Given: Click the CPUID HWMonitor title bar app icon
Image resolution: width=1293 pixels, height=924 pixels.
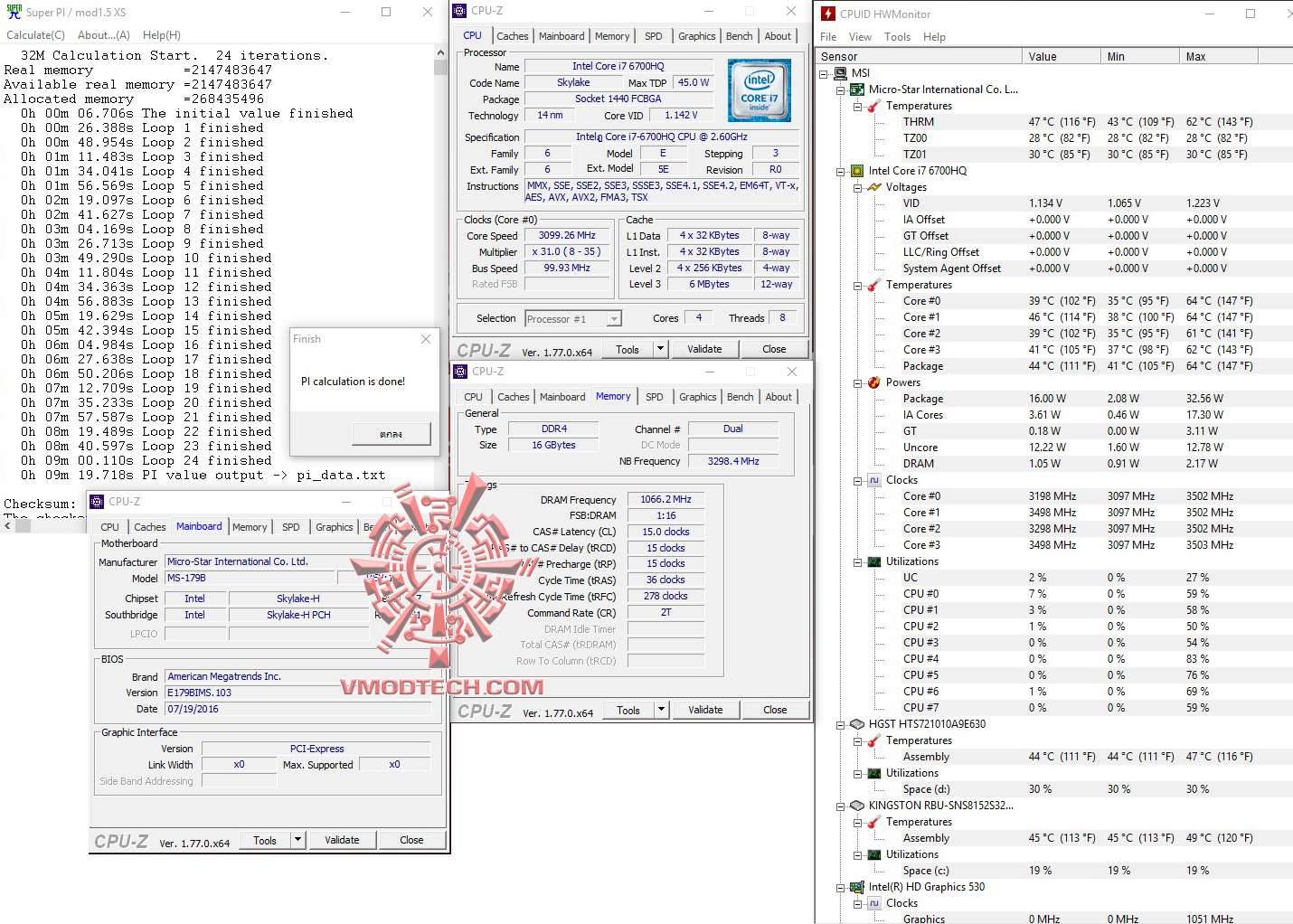Looking at the screenshot, I should pos(828,14).
